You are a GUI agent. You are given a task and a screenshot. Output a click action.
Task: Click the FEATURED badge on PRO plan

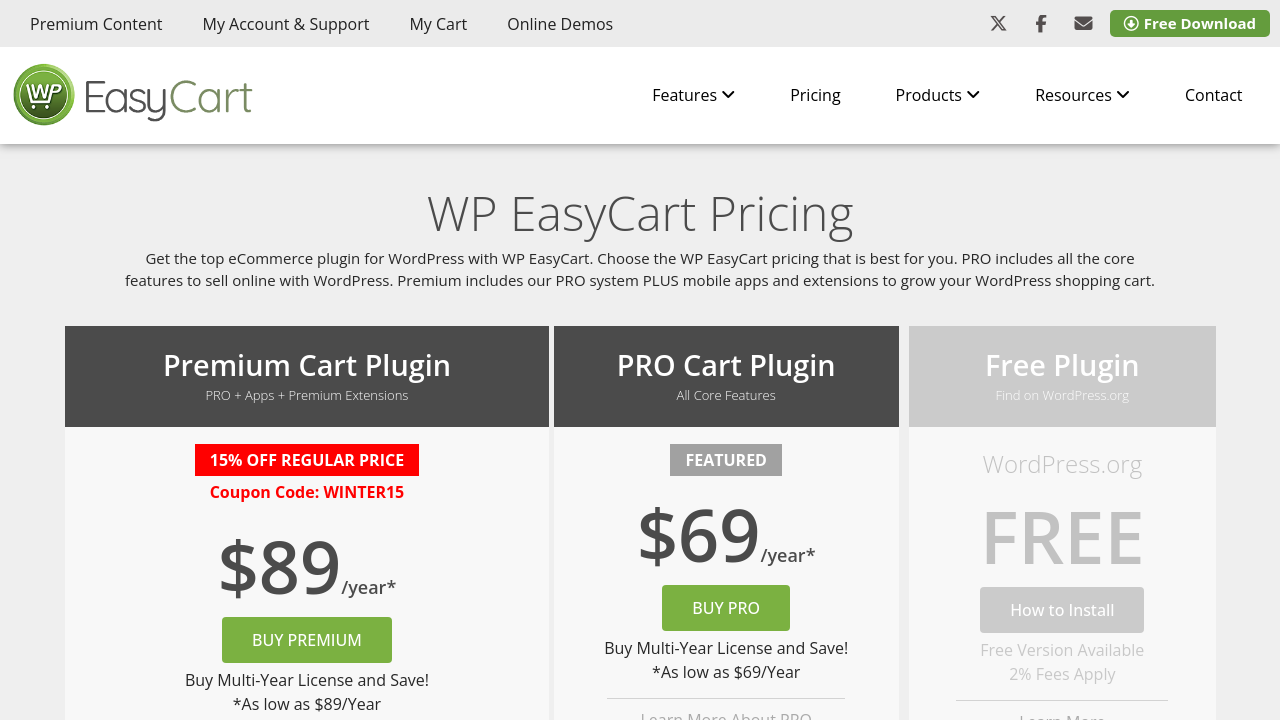(x=726, y=460)
